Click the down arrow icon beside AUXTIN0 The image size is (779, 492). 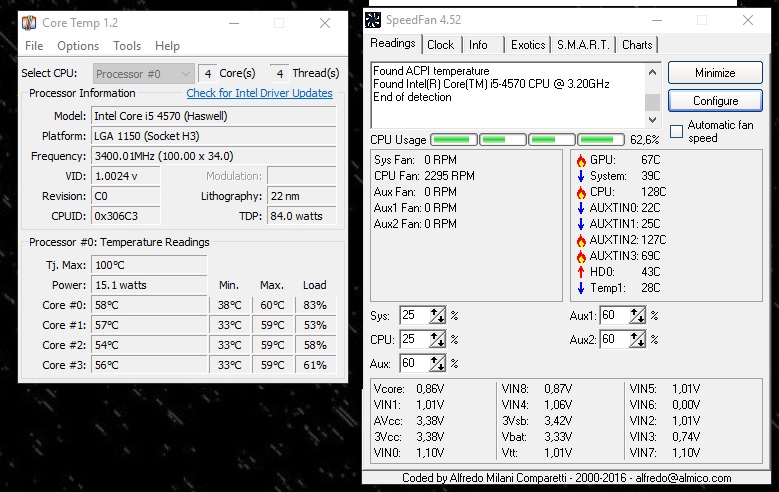click(581, 208)
